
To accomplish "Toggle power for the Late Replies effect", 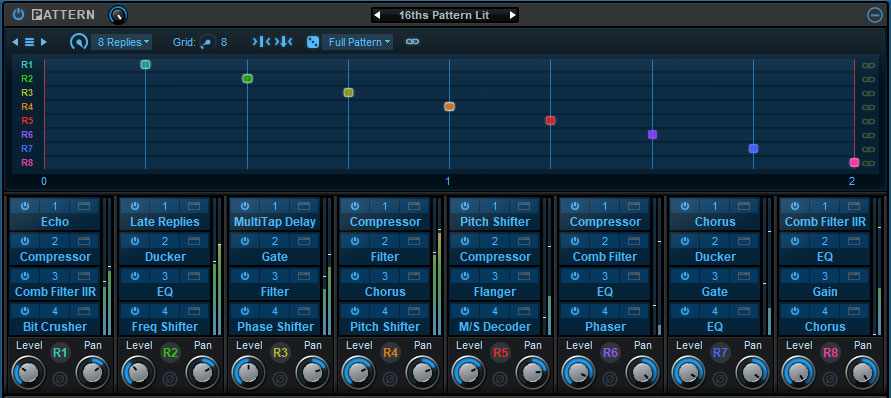I will coord(135,206).
